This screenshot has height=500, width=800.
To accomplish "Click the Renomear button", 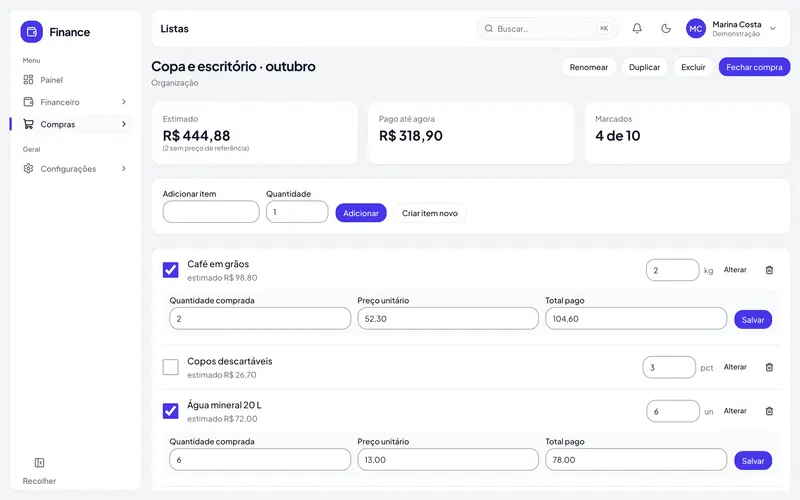I will [589, 67].
